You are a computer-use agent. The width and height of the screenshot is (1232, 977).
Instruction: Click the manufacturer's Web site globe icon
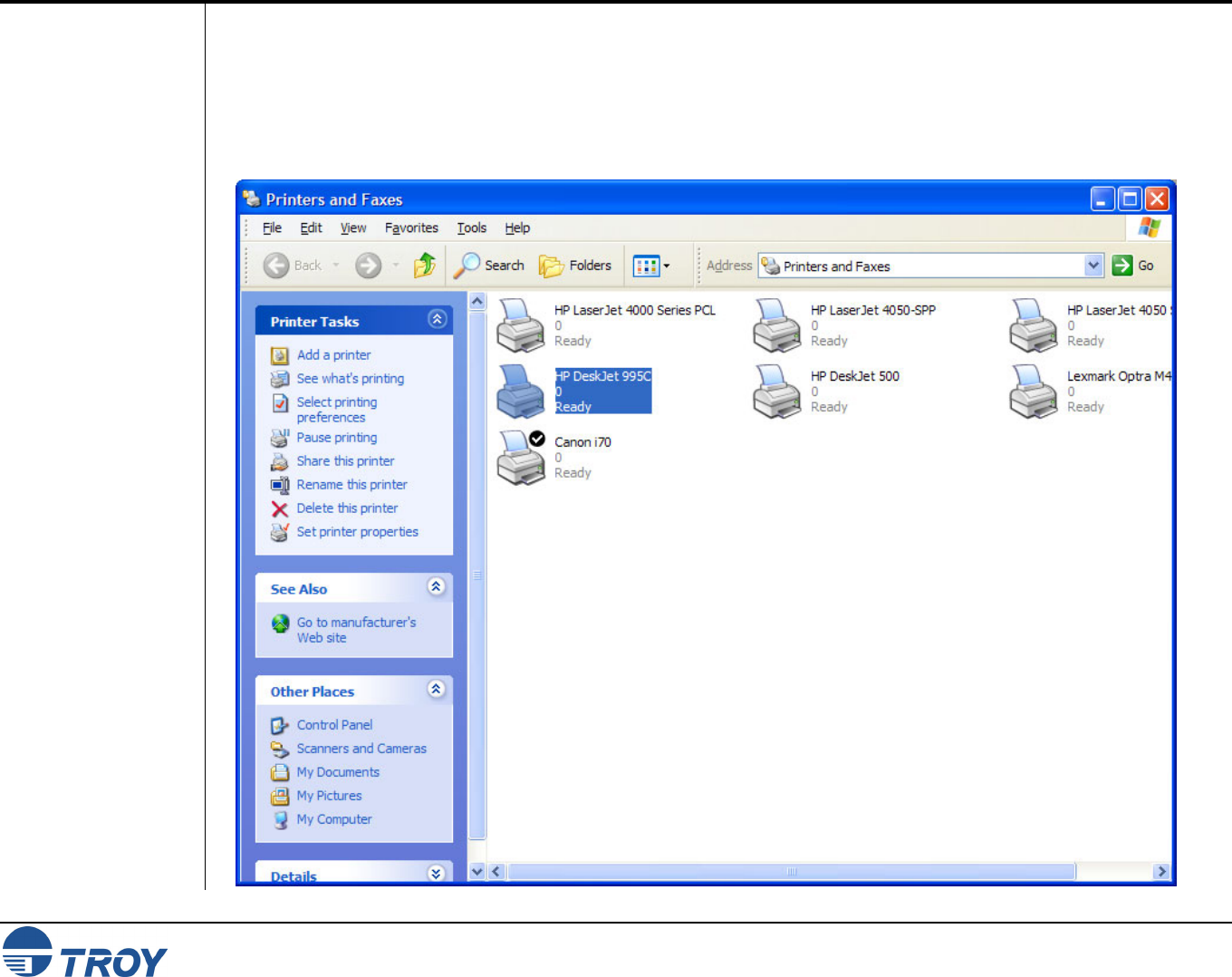(280, 623)
